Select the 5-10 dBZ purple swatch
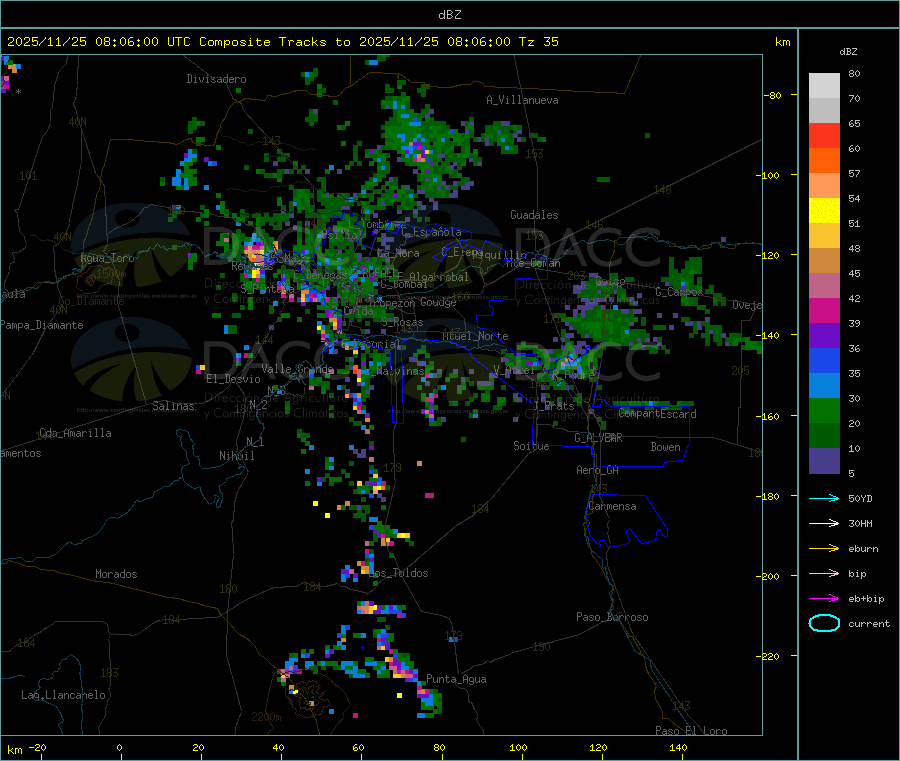900x761 pixels. point(824,461)
